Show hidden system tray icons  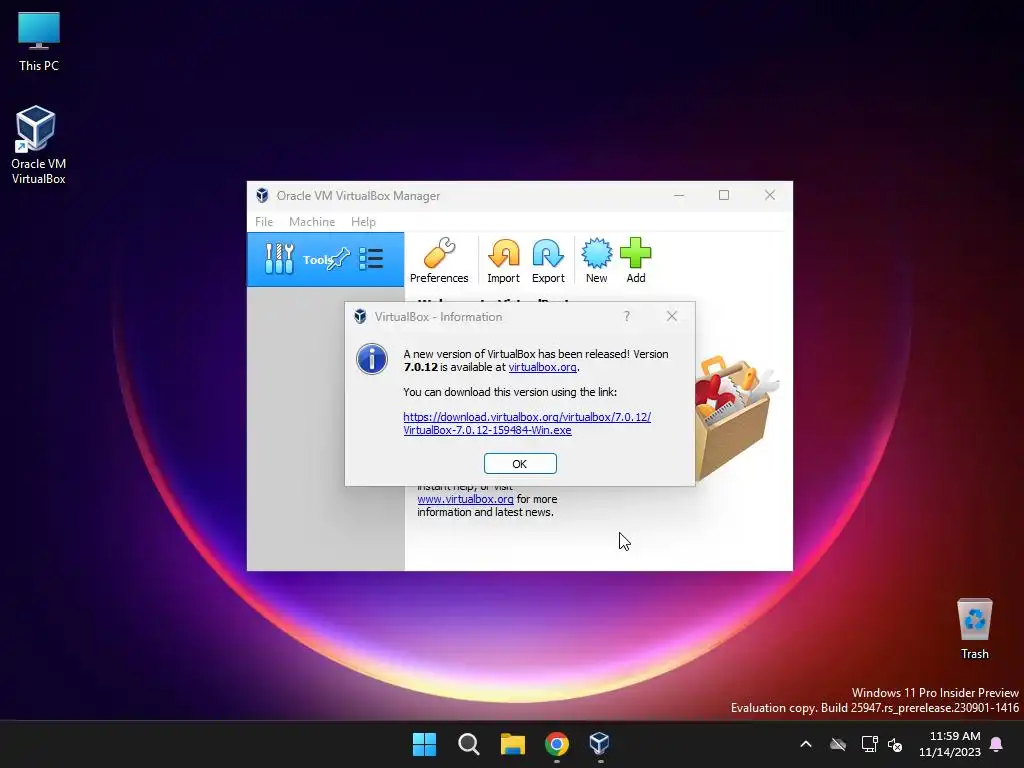coord(806,744)
